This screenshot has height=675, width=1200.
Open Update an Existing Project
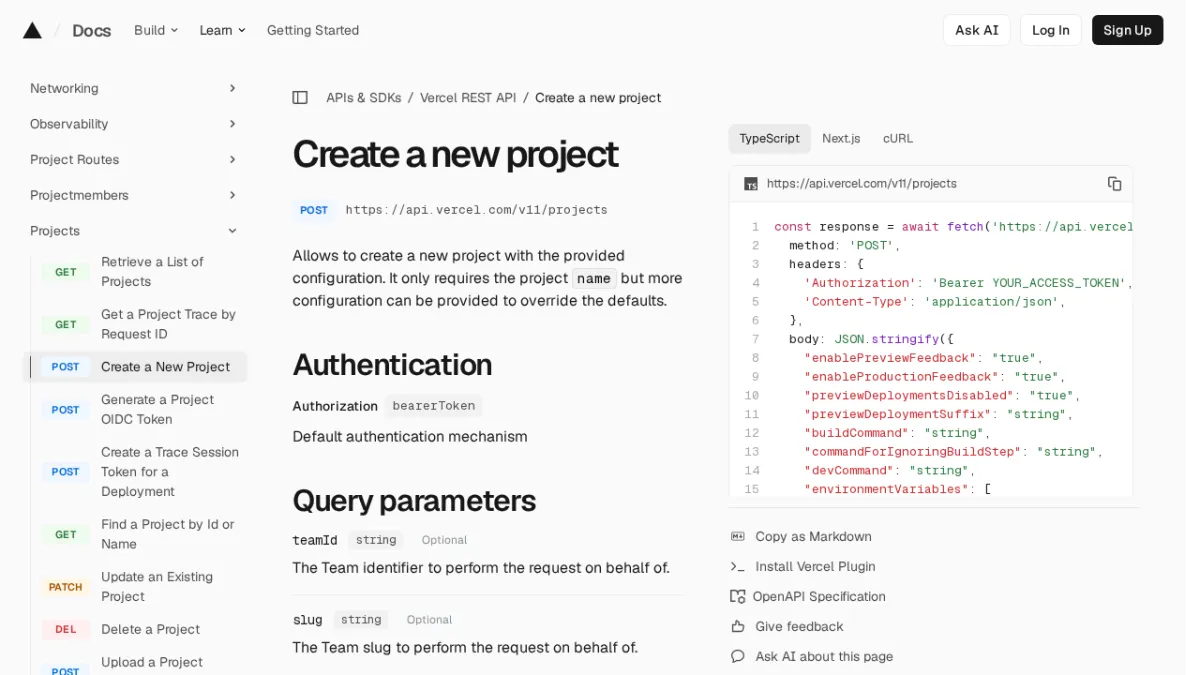click(157, 587)
